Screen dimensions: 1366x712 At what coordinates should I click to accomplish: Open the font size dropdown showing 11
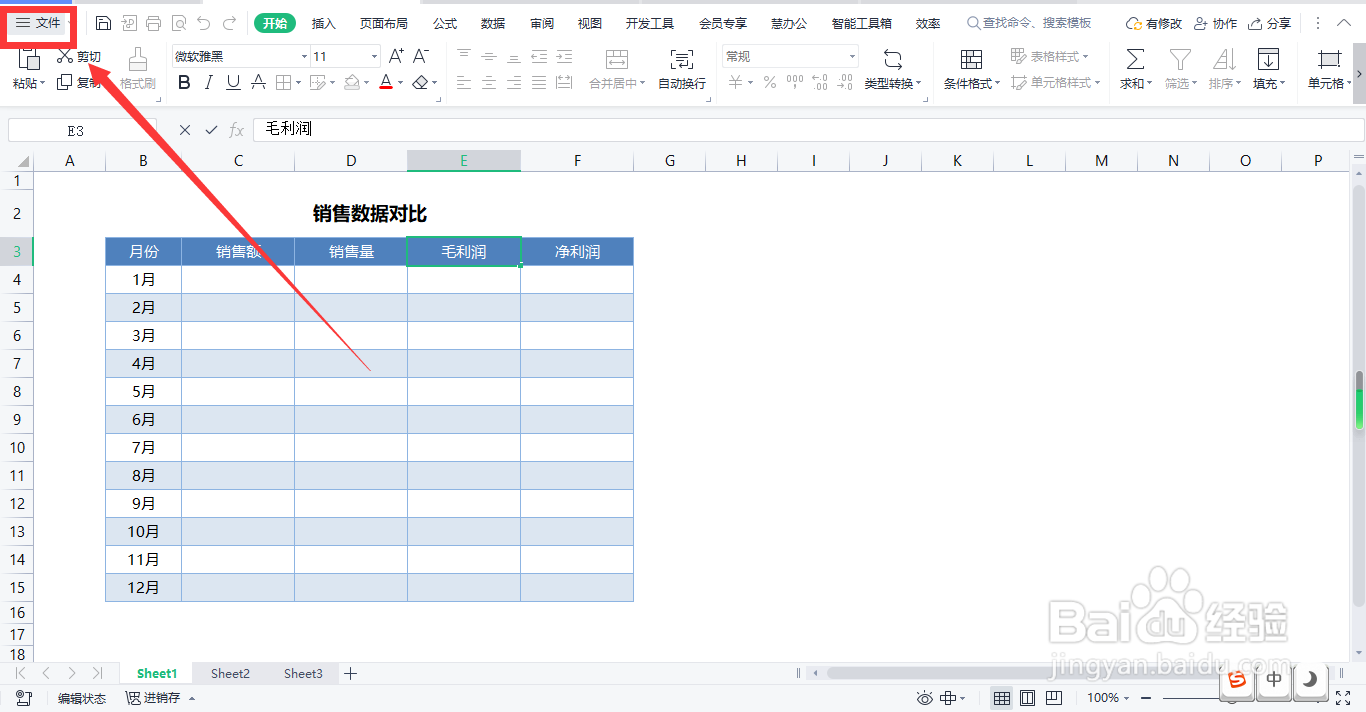(x=375, y=57)
